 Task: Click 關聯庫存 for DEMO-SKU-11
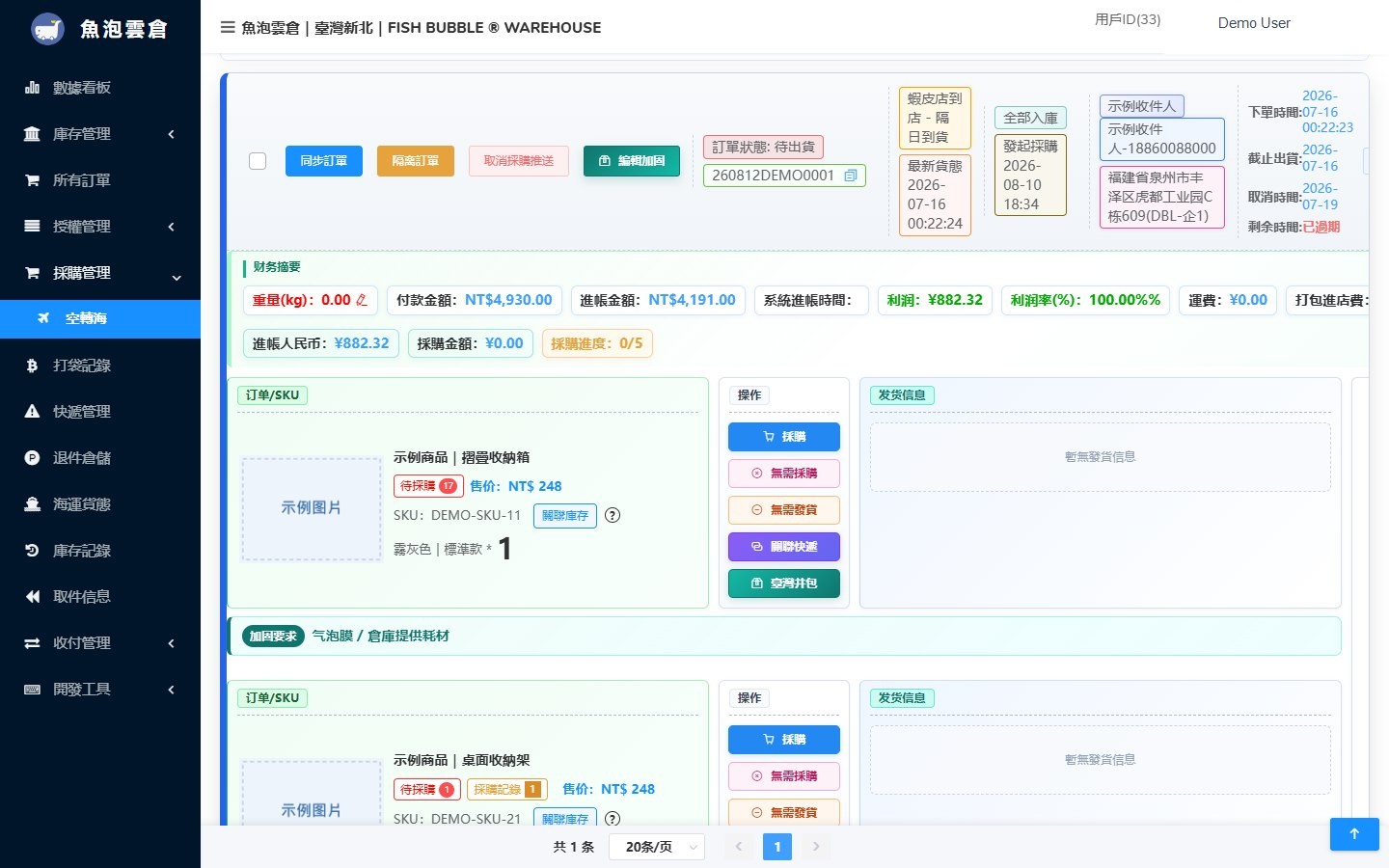[x=565, y=516]
